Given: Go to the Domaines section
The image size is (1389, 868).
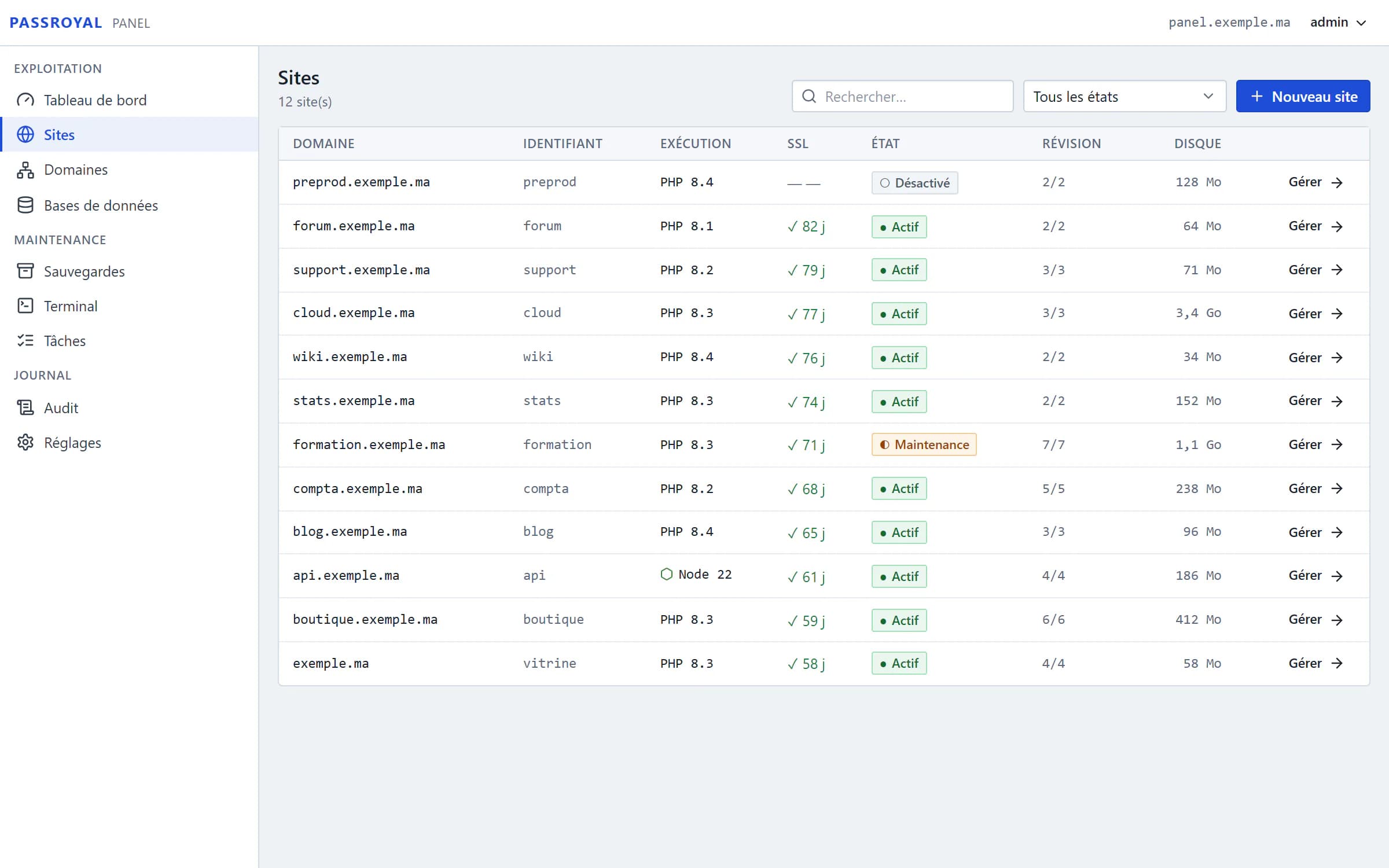Looking at the screenshot, I should [130, 170].
